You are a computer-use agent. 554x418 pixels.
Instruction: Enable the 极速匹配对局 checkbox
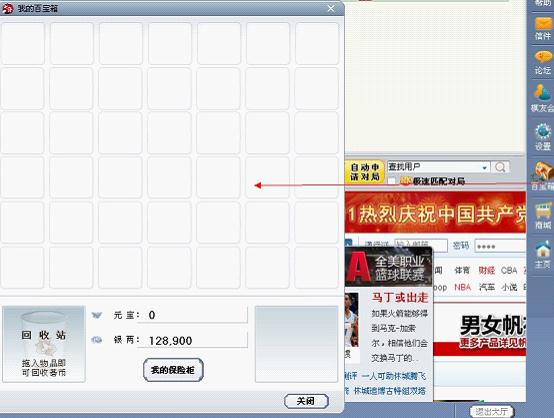[x=391, y=181]
